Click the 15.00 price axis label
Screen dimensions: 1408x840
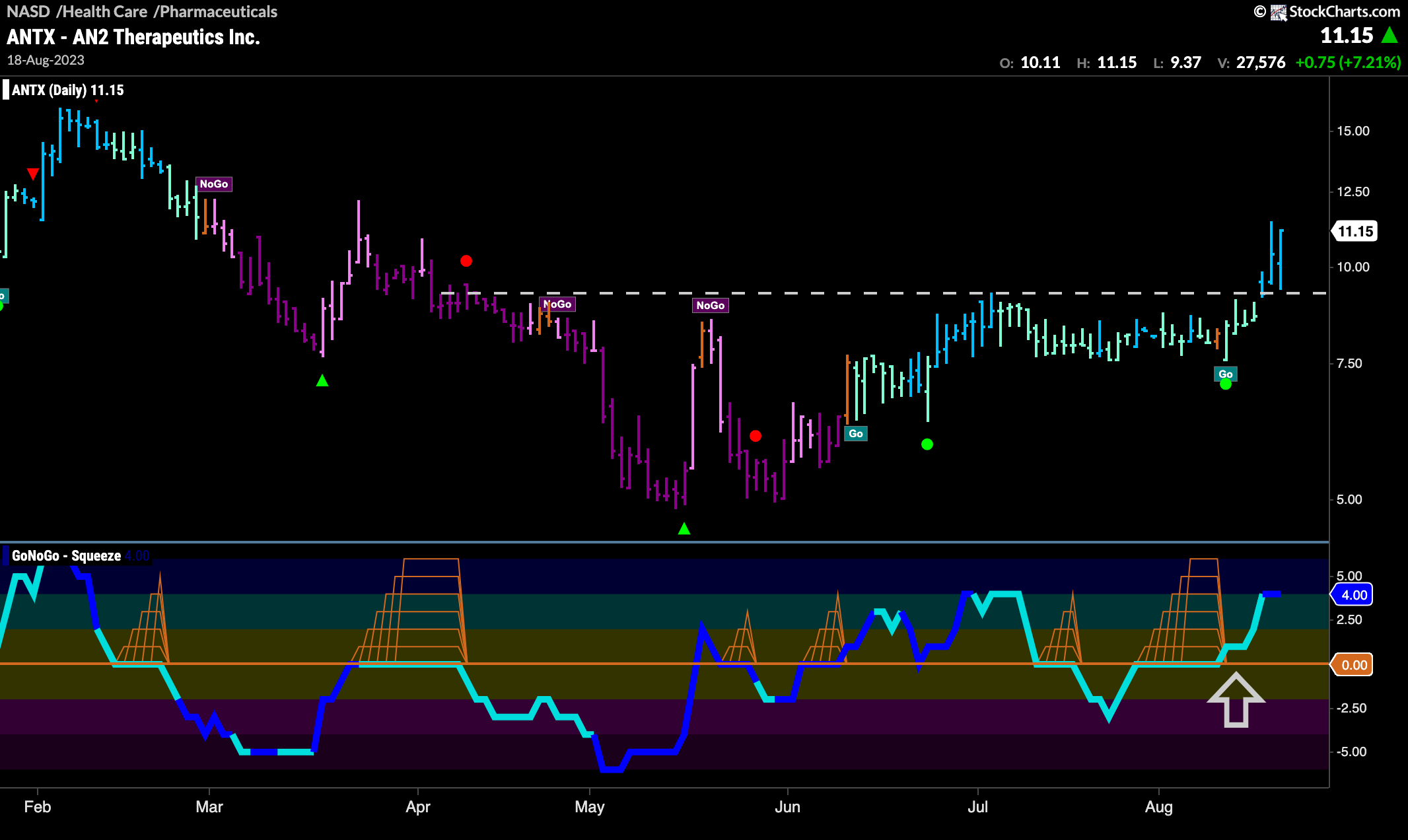pos(1353,131)
